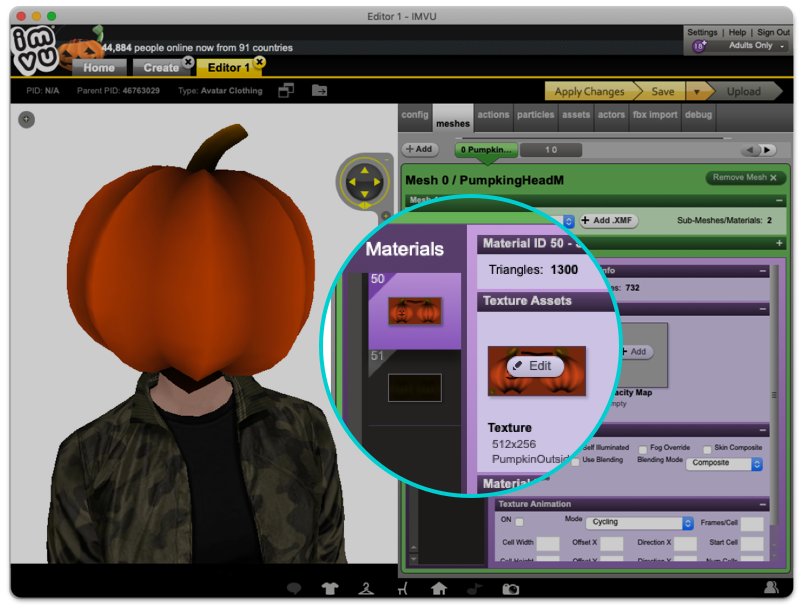Collapse the top mesh section with minus
The width and height of the screenshot is (801, 607).
[x=779, y=200]
